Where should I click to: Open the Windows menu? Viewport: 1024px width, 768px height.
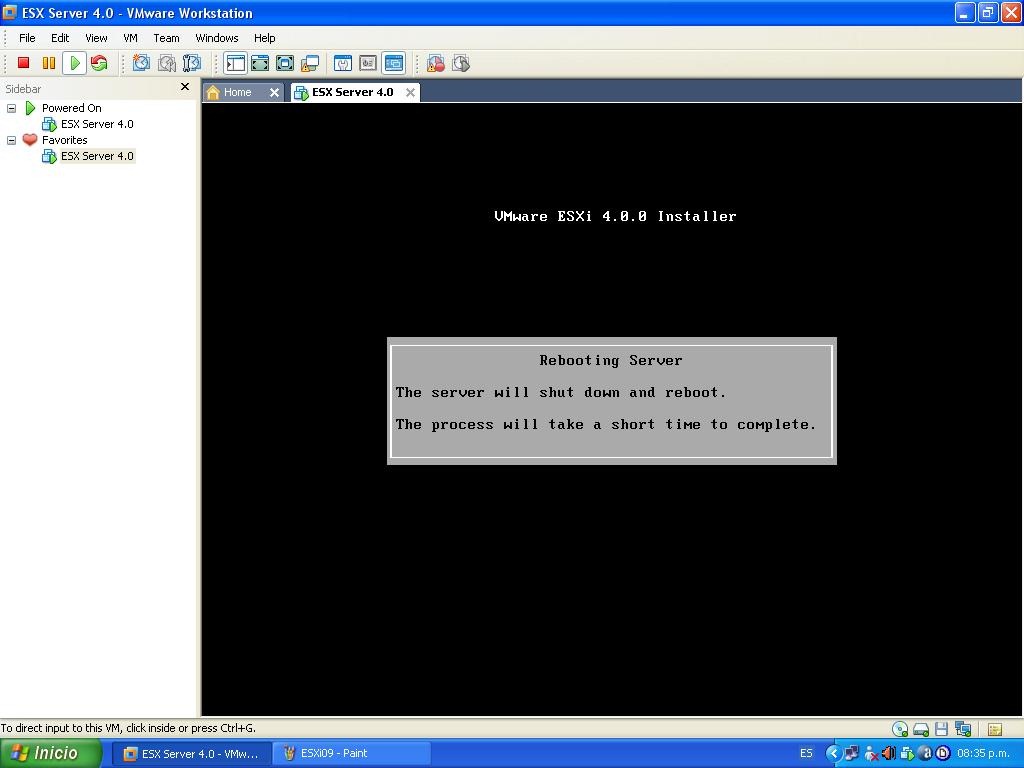pyautogui.click(x=217, y=38)
